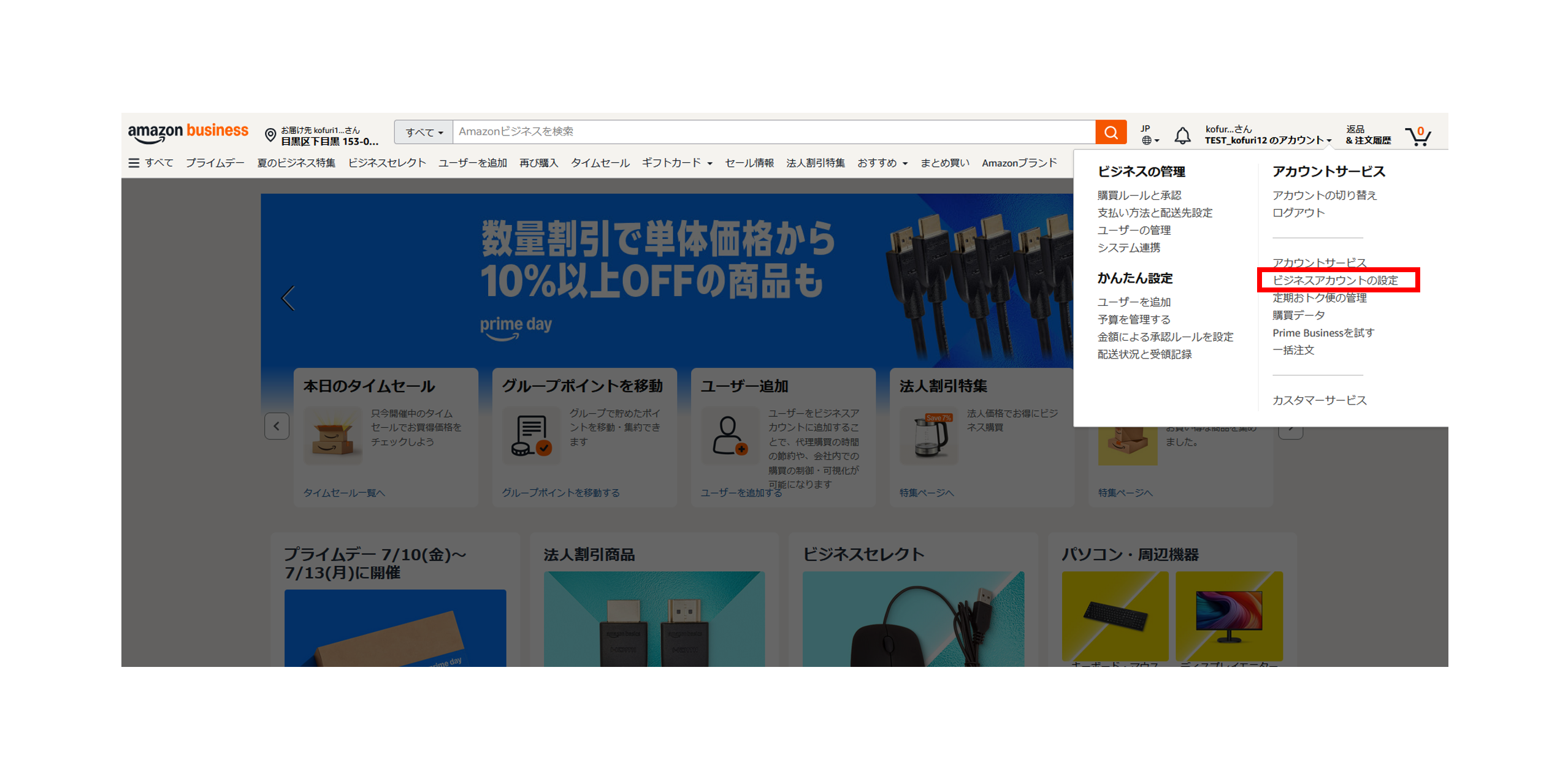Click the keyboard thumbnail under パソコン・周辺機器
Screen dimensions: 1568x784
click(x=1114, y=615)
